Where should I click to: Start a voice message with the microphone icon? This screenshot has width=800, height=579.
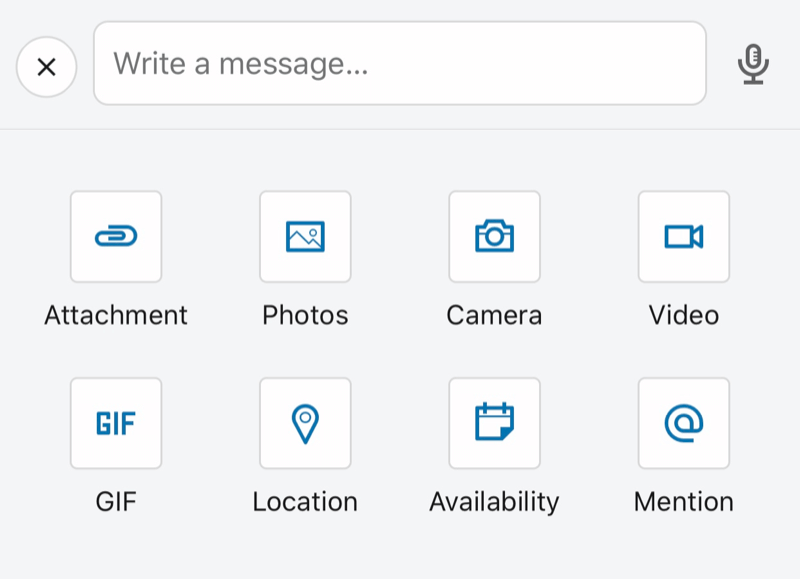pos(753,64)
